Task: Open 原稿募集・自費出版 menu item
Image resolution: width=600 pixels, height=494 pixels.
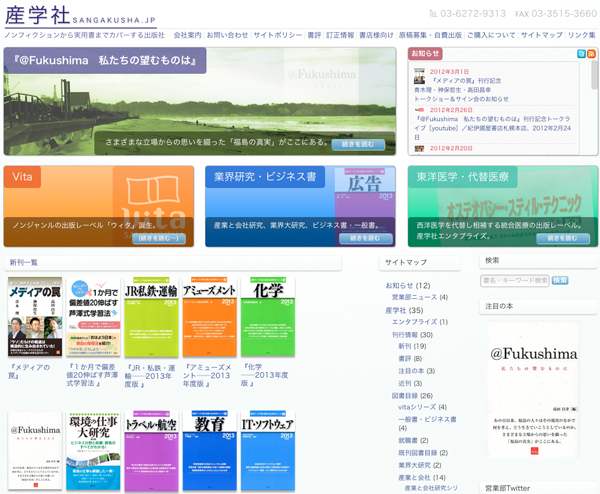Action: [430, 35]
